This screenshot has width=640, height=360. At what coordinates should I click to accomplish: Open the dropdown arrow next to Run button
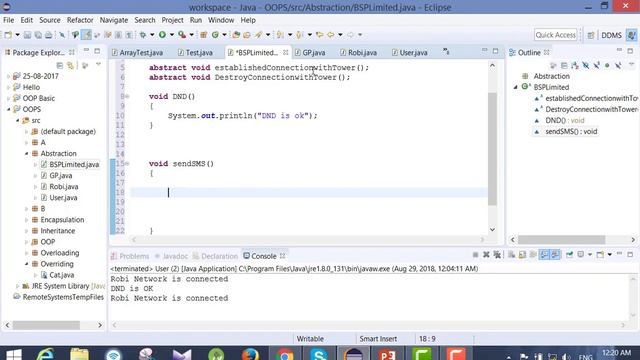tap(172, 35)
